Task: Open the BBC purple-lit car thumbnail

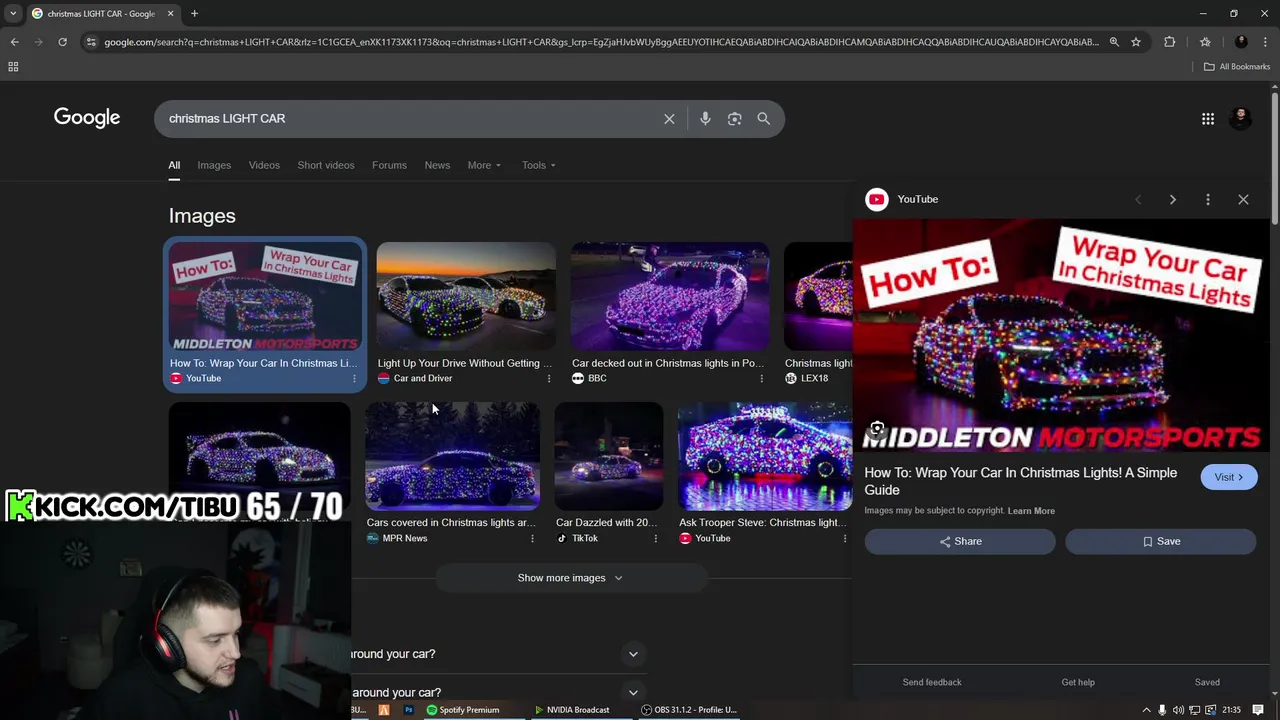Action: (x=670, y=297)
